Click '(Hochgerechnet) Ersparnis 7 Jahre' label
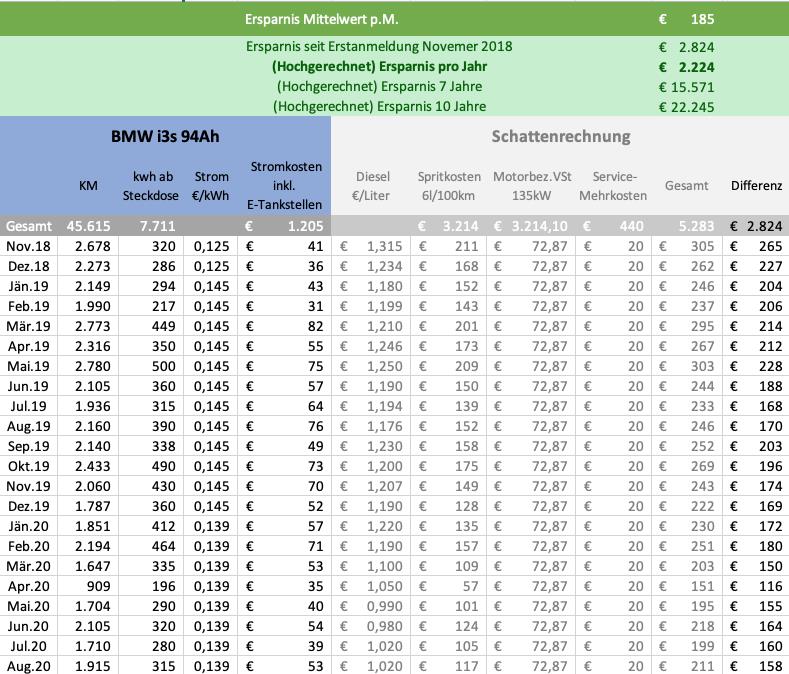This screenshot has height=674, width=789. (x=379, y=87)
